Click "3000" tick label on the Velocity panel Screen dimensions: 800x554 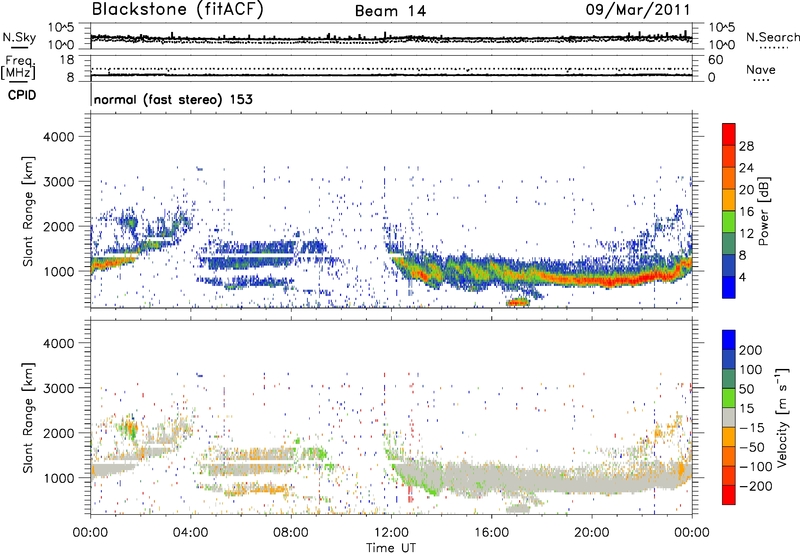click(58, 388)
